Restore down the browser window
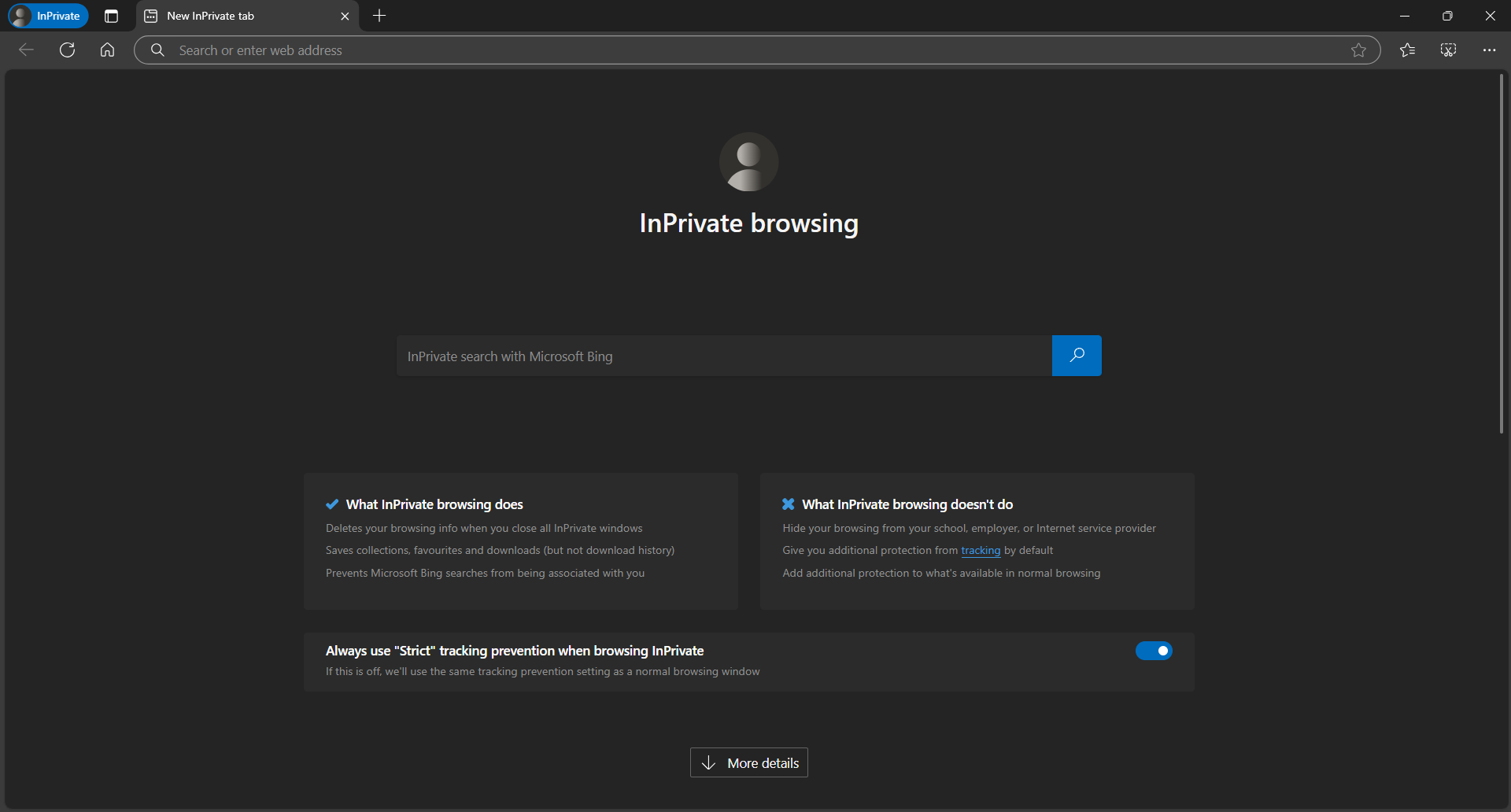This screenshot has height=812, width=1511. pyautogui.click(x=1447, y=16)
